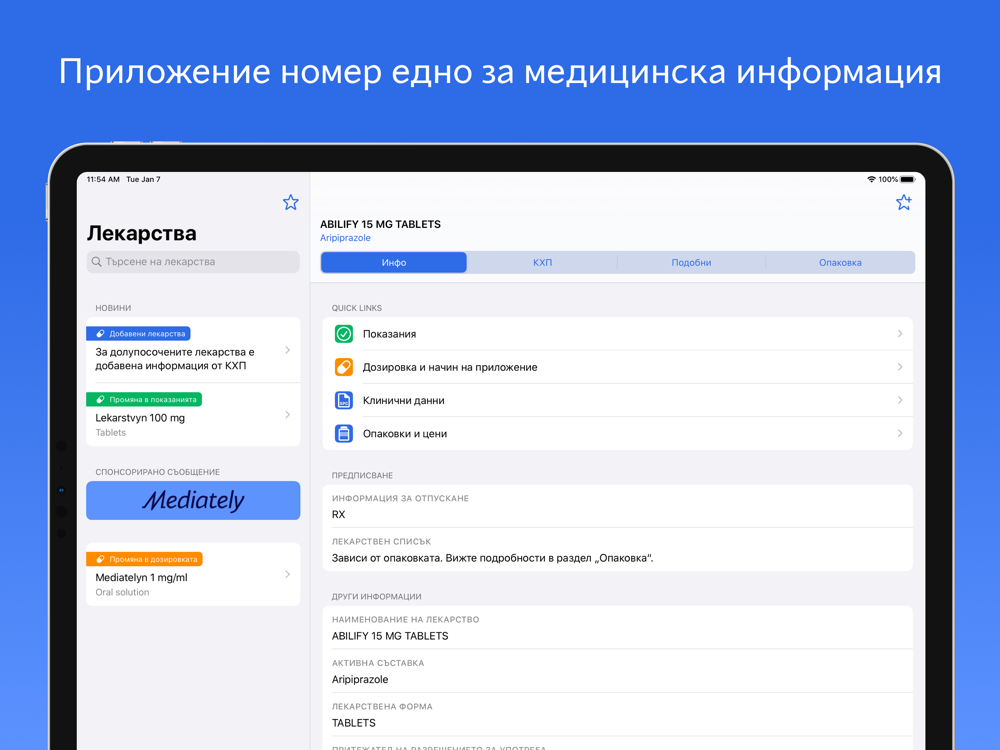Open the Опаковка tab

tap(840, 262)
